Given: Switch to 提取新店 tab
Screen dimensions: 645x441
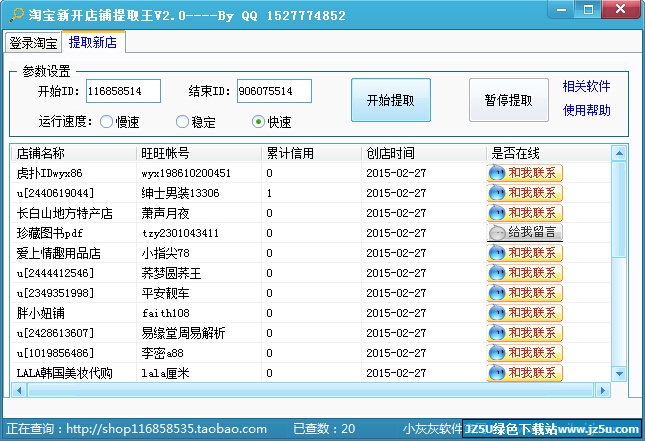Looking at the screenshot, I should [x=93, y=42].
